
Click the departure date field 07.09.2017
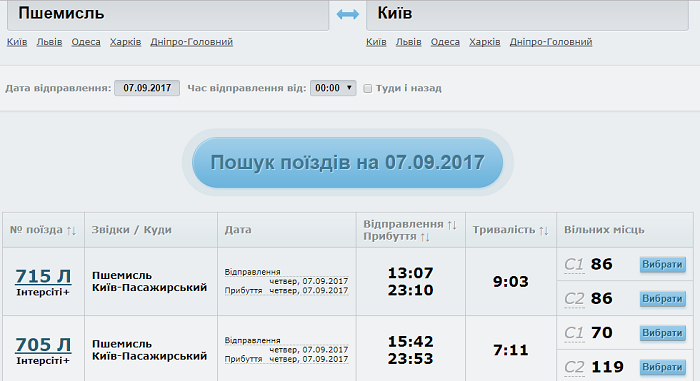[x=147, y=88]
